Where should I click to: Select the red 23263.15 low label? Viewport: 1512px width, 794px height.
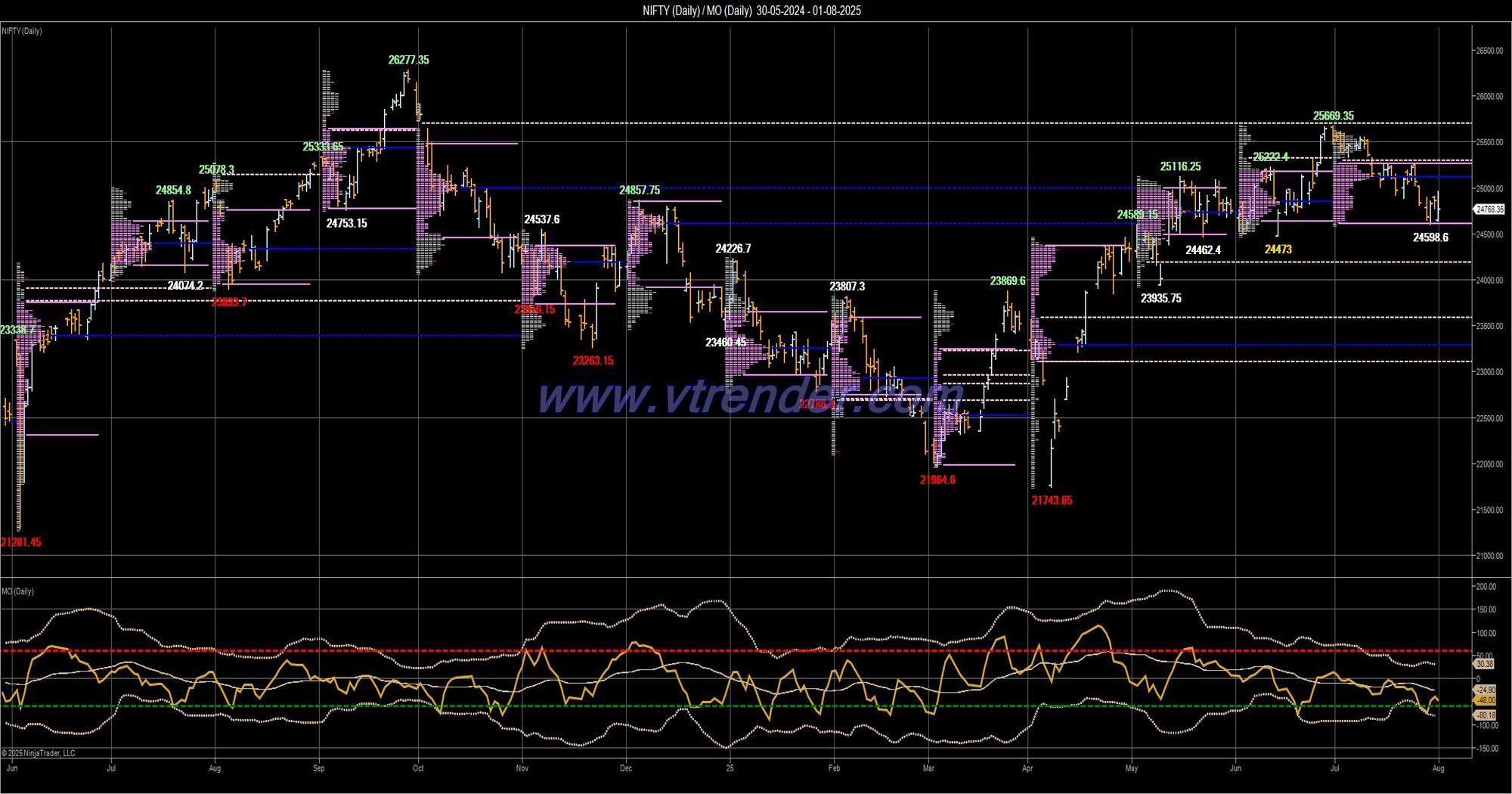(x=593, y=361)
